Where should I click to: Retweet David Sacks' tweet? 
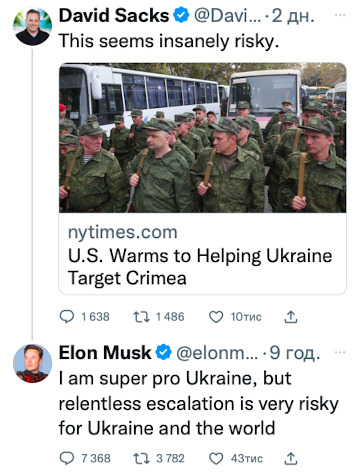[141, 317]
